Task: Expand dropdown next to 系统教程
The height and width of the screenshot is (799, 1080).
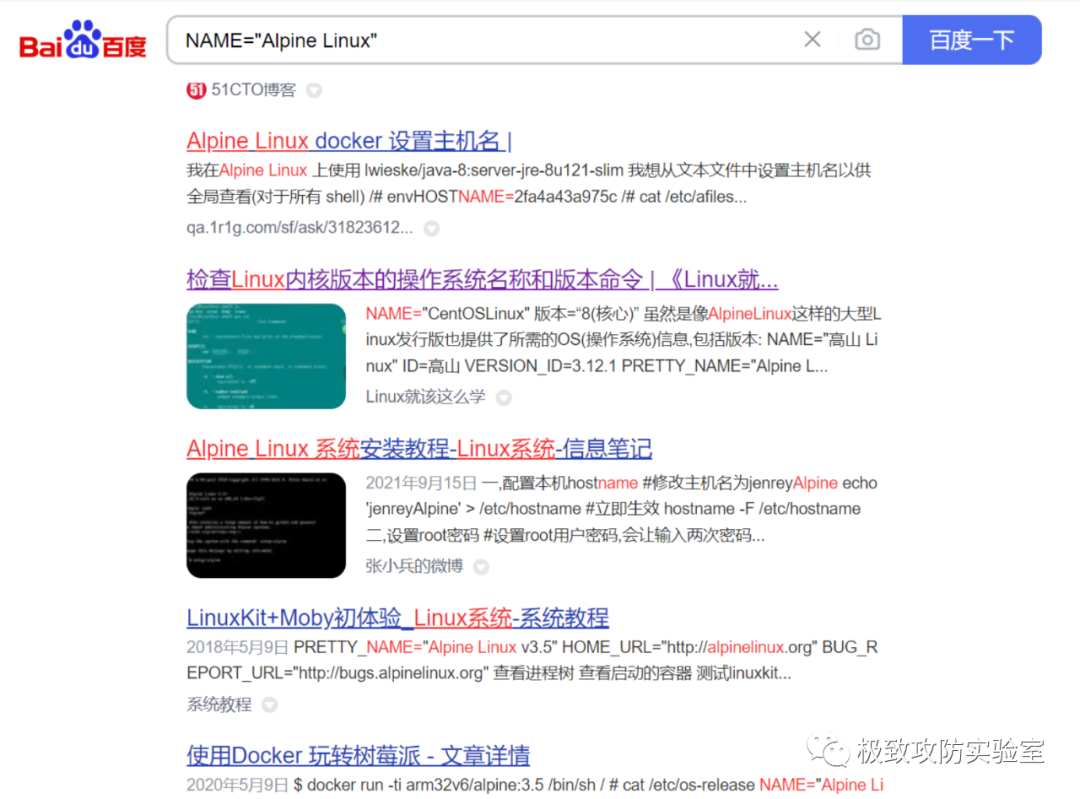Action: 269,705
